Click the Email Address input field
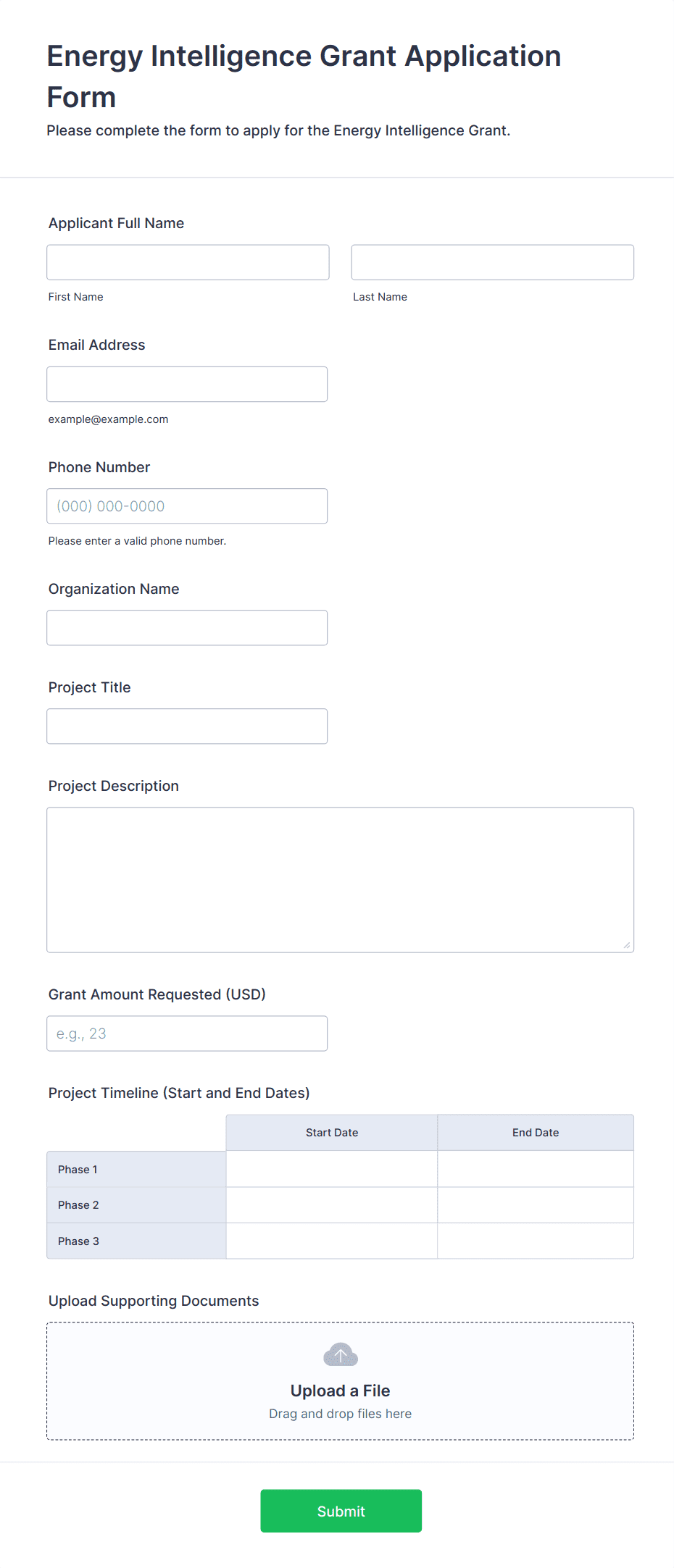This screenshot has height=1568, width=674. click(187, 384)
